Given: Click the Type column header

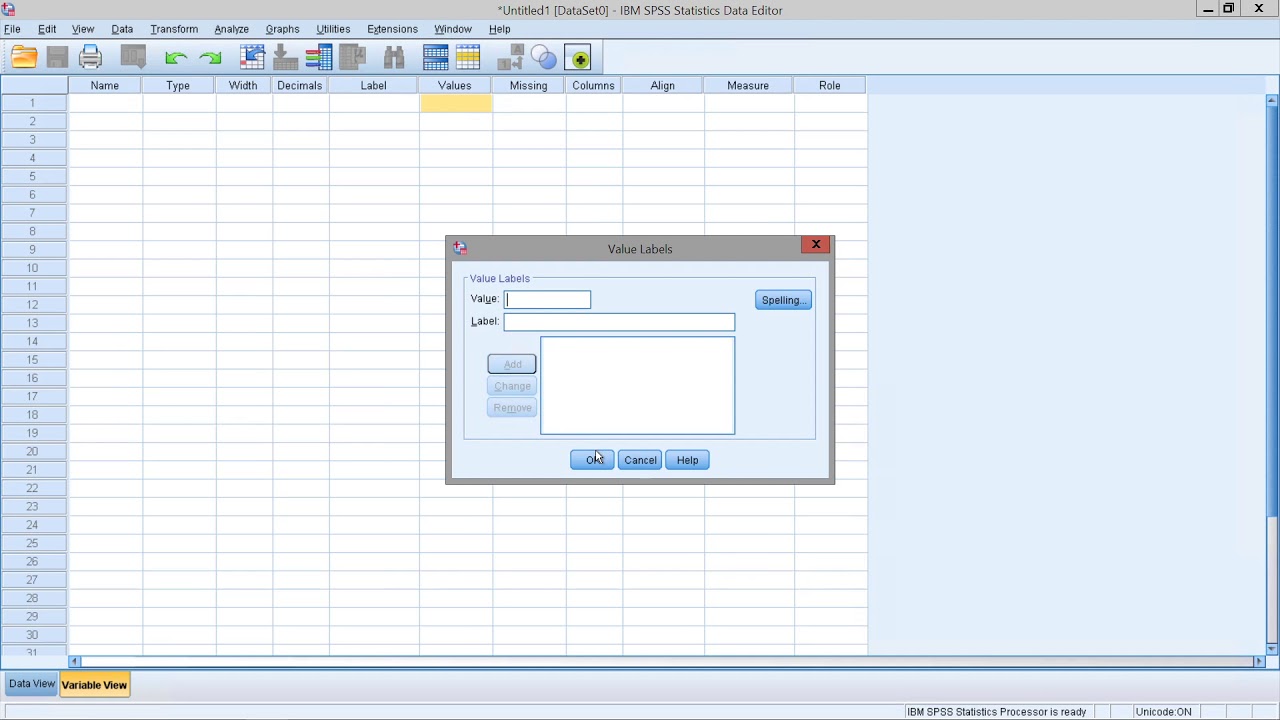Looking at the screenshot, I should pyautogui.click(x=178, y=85).
